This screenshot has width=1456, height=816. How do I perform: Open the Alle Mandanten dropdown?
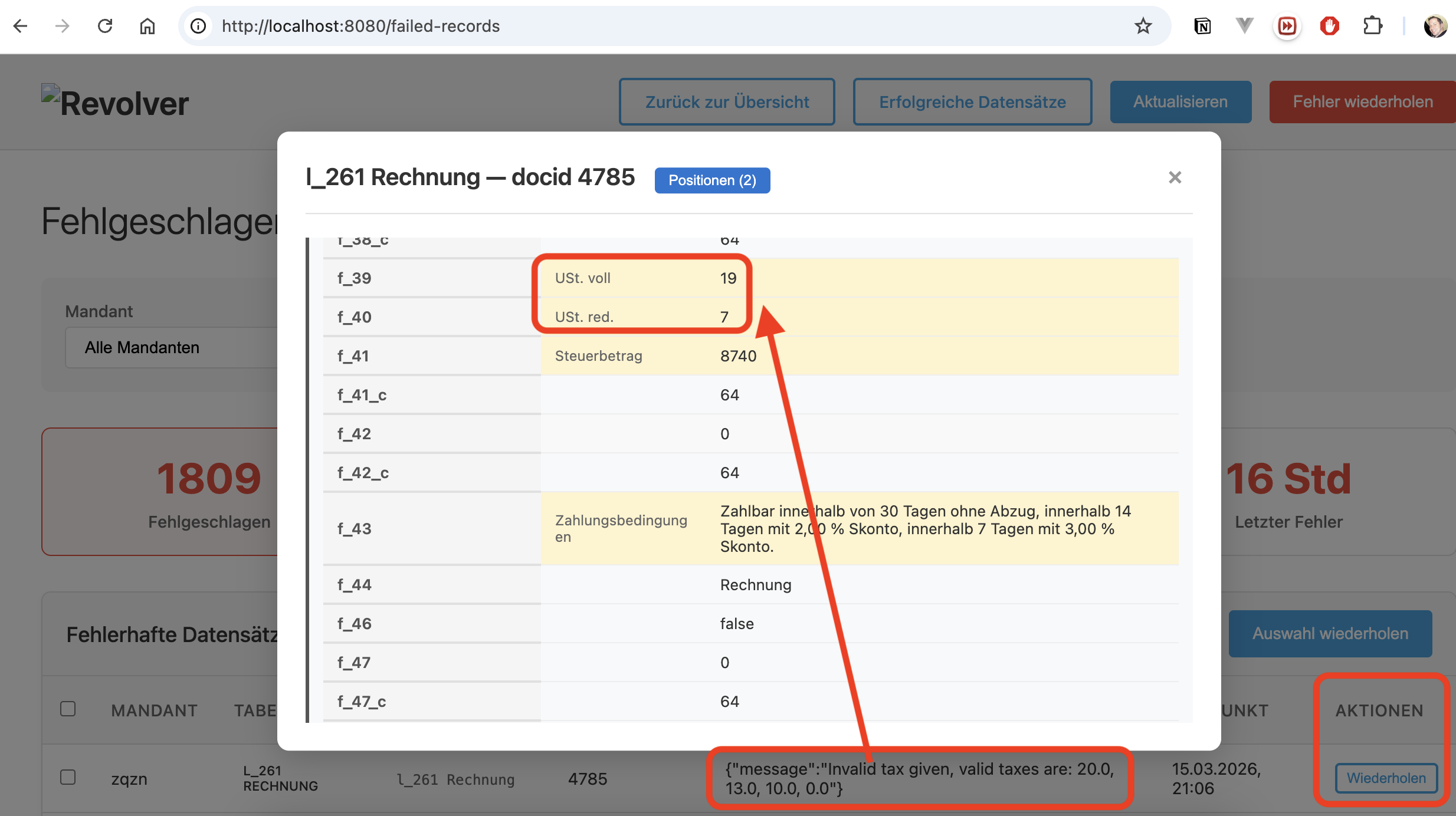[x=171, y=348]
